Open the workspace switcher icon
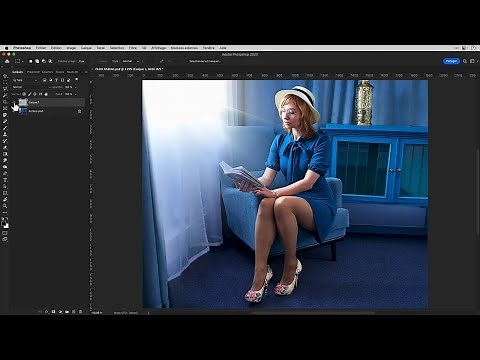The image size is (480, 360). coord(472,61)
